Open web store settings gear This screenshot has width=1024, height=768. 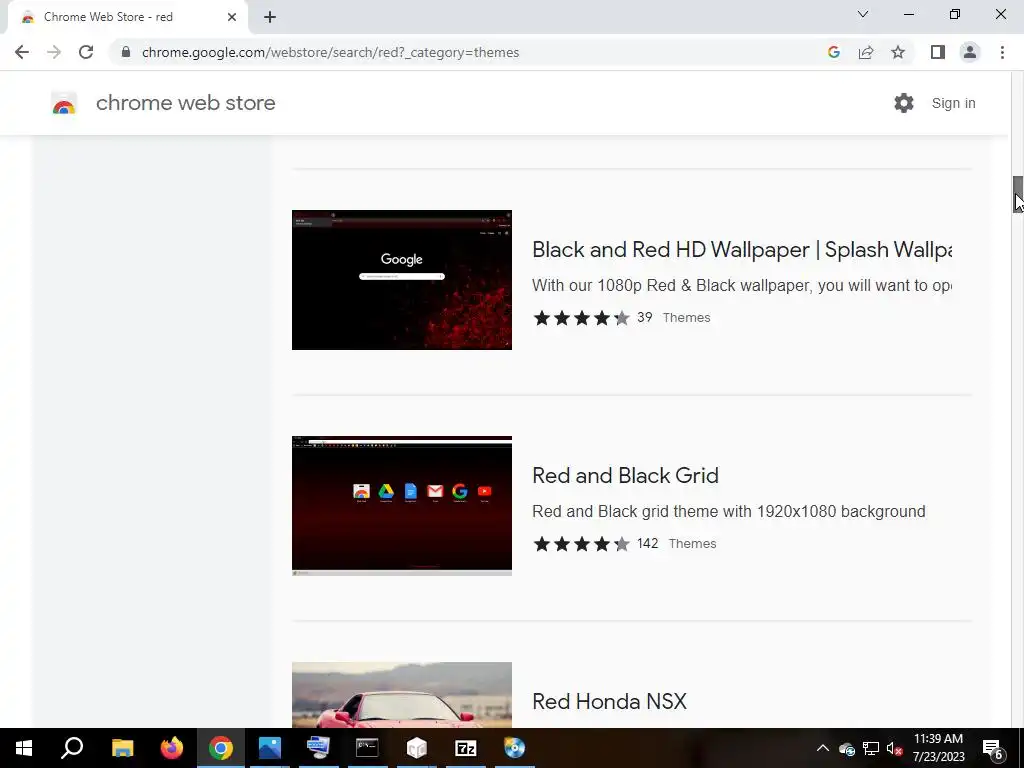pyautogui.click(x=904, y=103)
